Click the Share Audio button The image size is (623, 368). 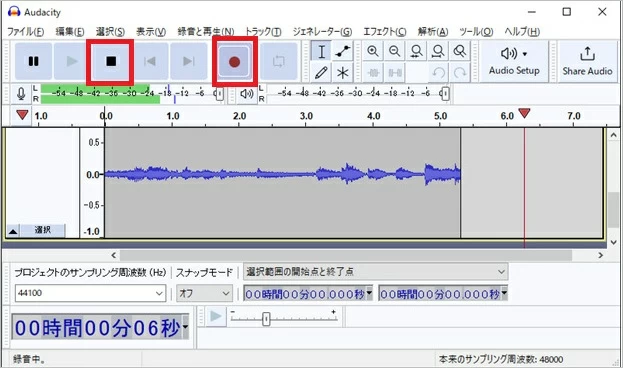(587, 61)
